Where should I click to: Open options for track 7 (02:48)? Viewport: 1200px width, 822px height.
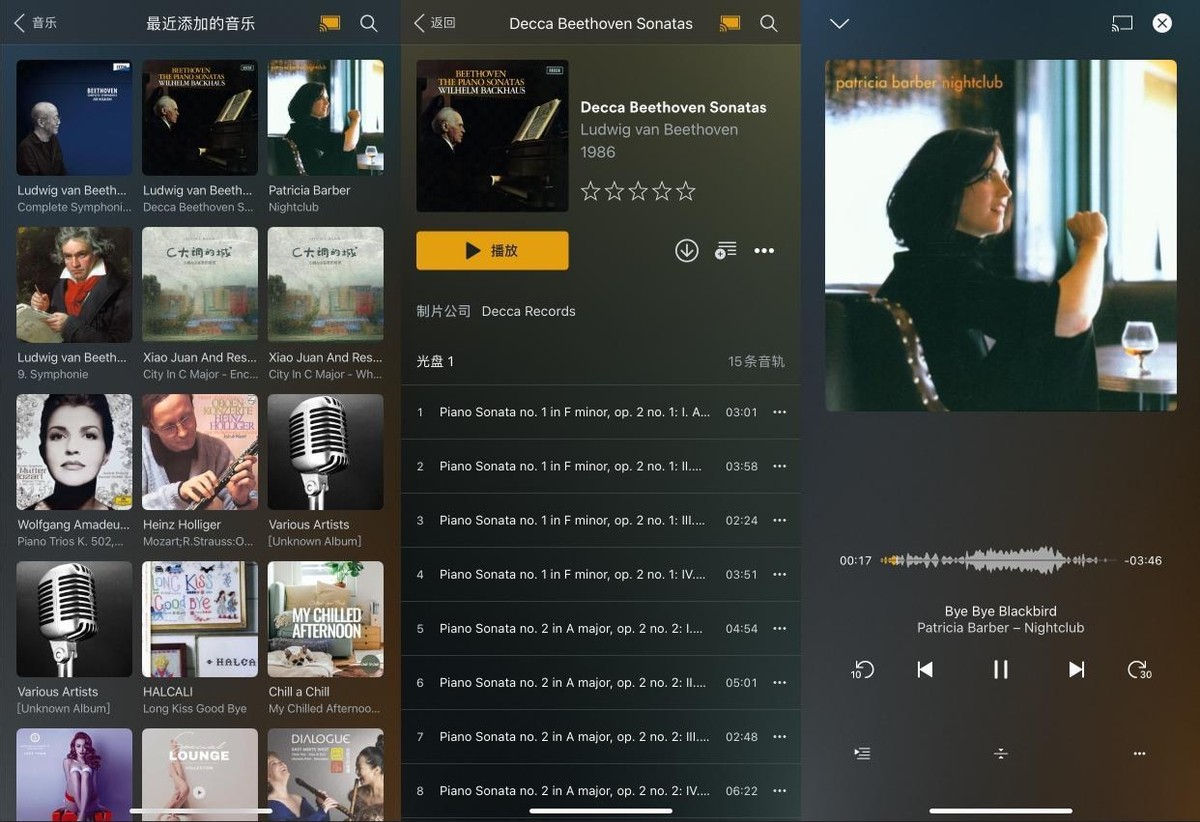point(780,736)
